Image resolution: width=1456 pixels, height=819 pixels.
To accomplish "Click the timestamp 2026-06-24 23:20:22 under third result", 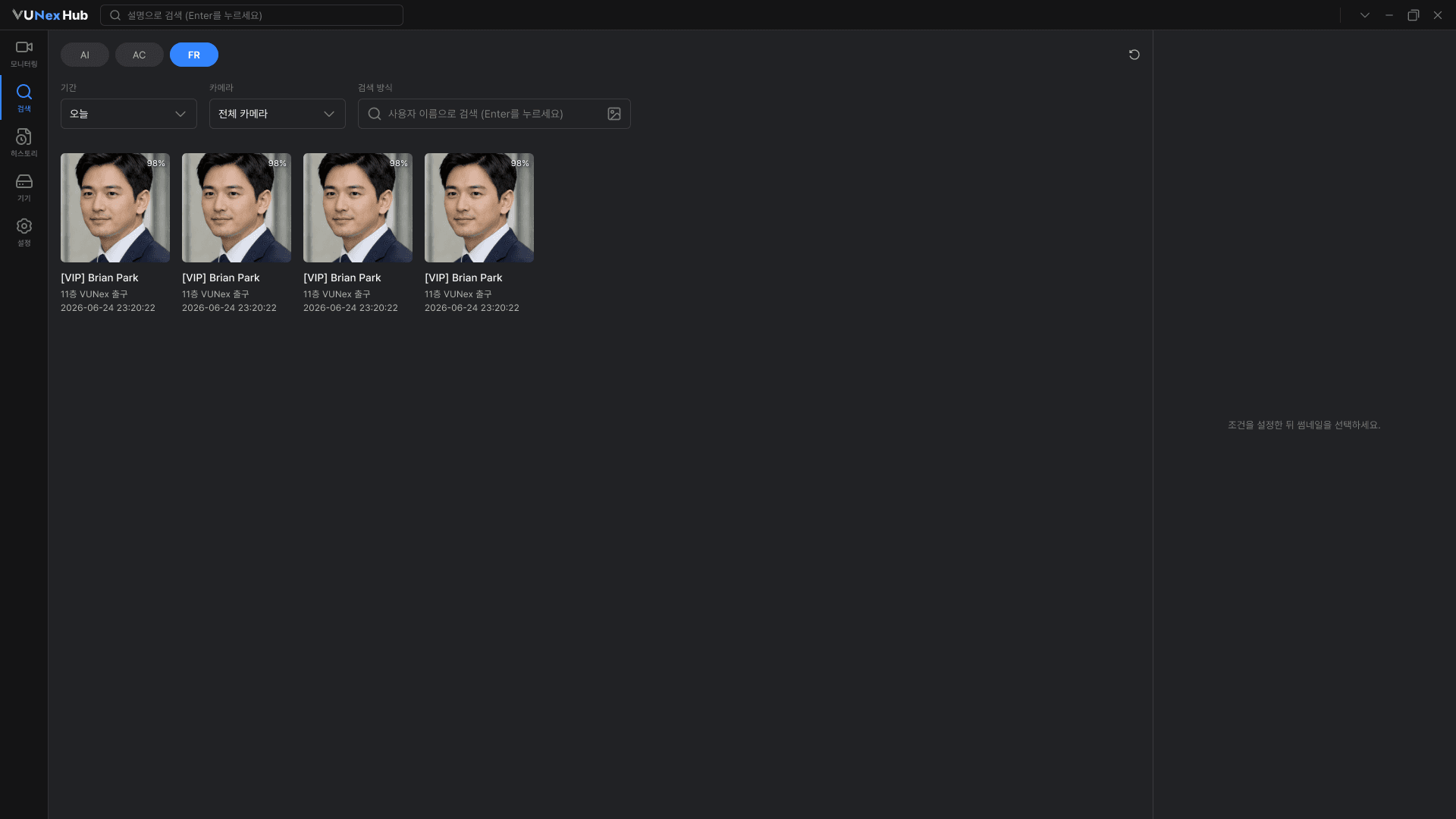I will (350, 308).
